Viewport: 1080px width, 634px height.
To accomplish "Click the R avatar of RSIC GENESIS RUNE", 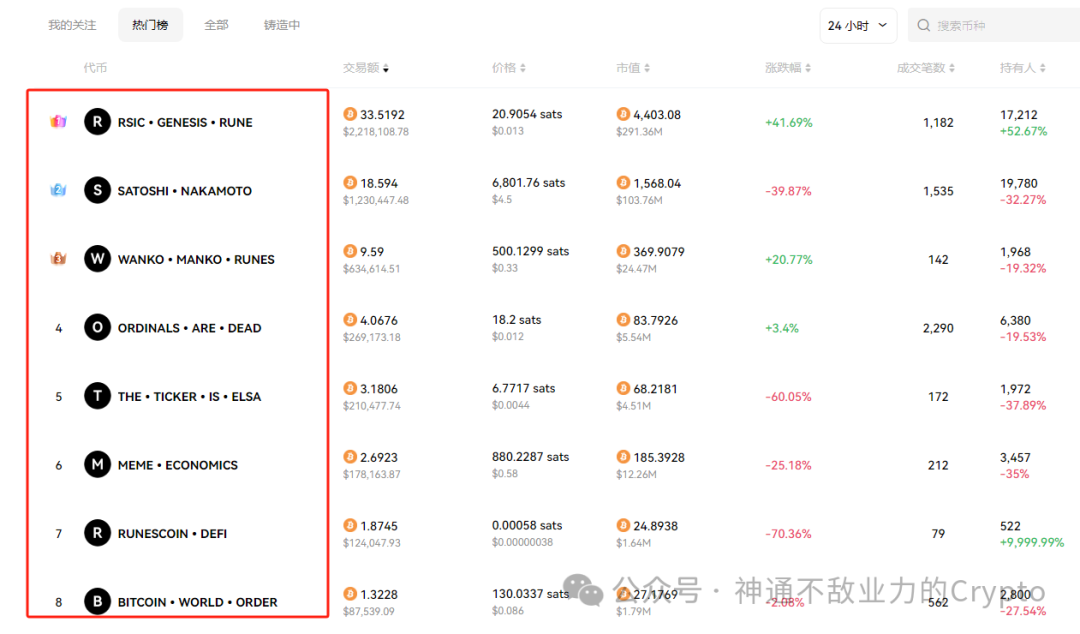I will coord(97,122).
